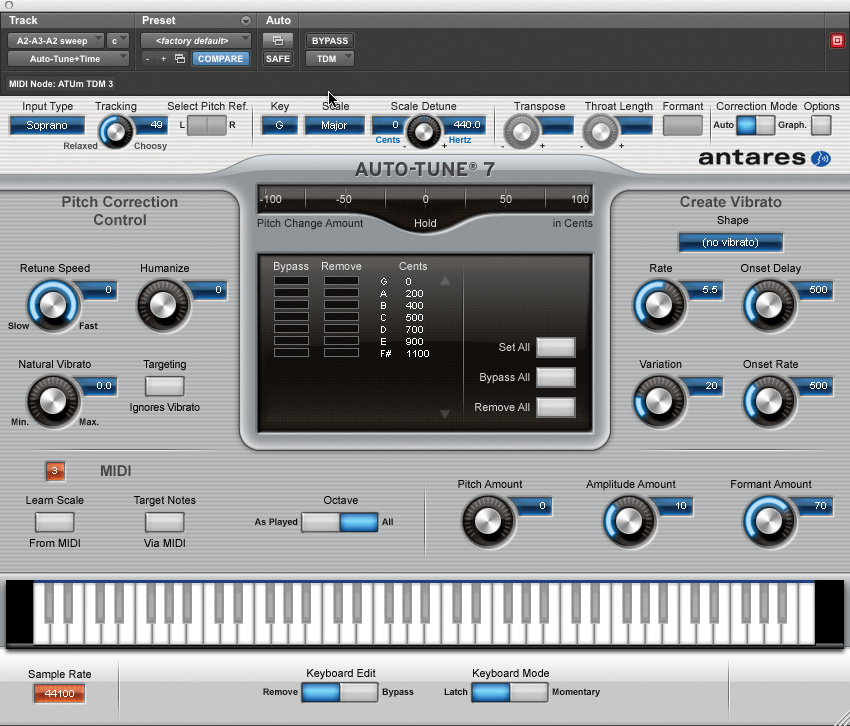
Task: Open the factory default preset list
Action: [196, 41]
